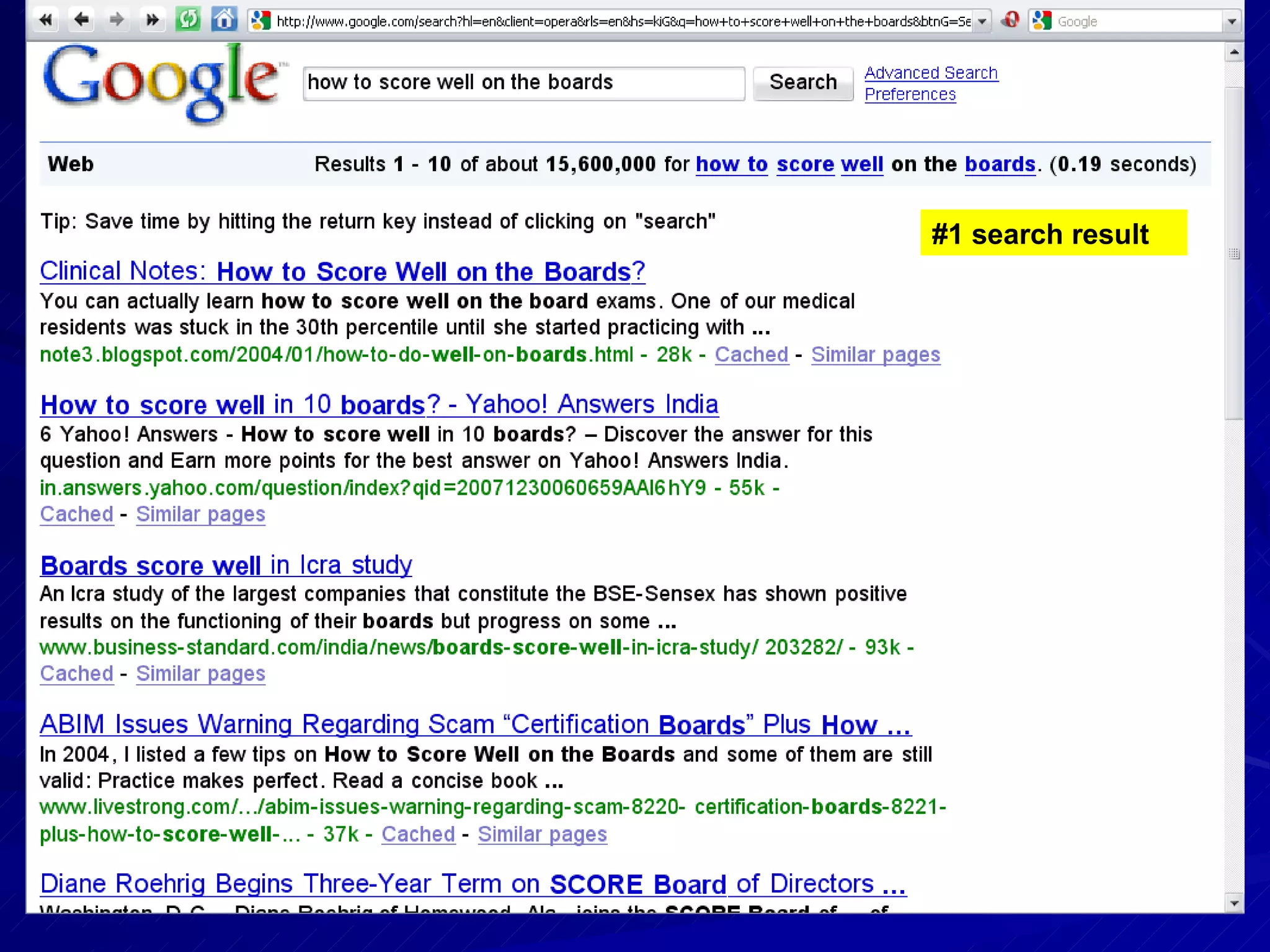
Task: Open Clinical Notes: How to Score Well result
Action: pos(342,271)
